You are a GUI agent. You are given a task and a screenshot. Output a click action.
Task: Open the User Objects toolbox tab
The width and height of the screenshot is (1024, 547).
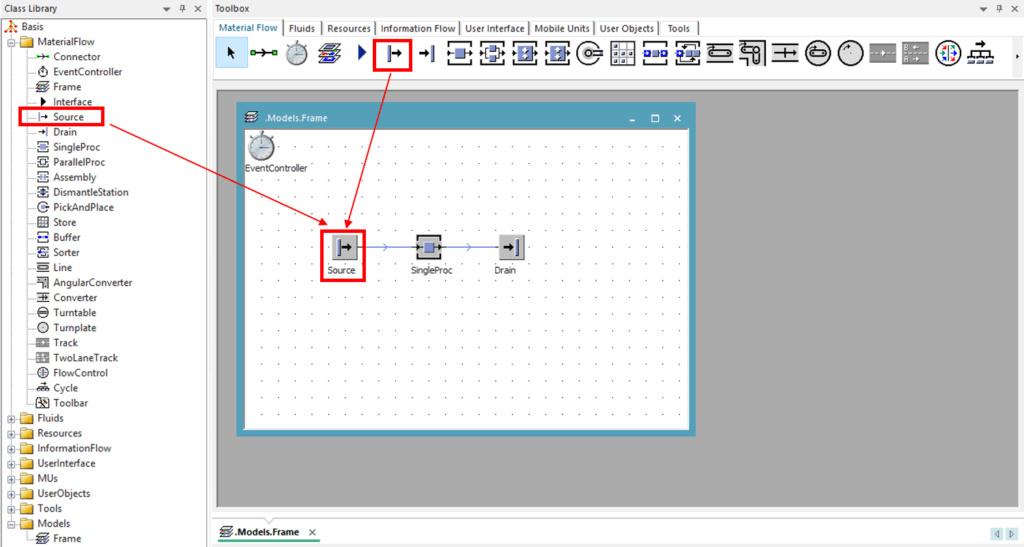pyautogui.click(x=626, y=29)
